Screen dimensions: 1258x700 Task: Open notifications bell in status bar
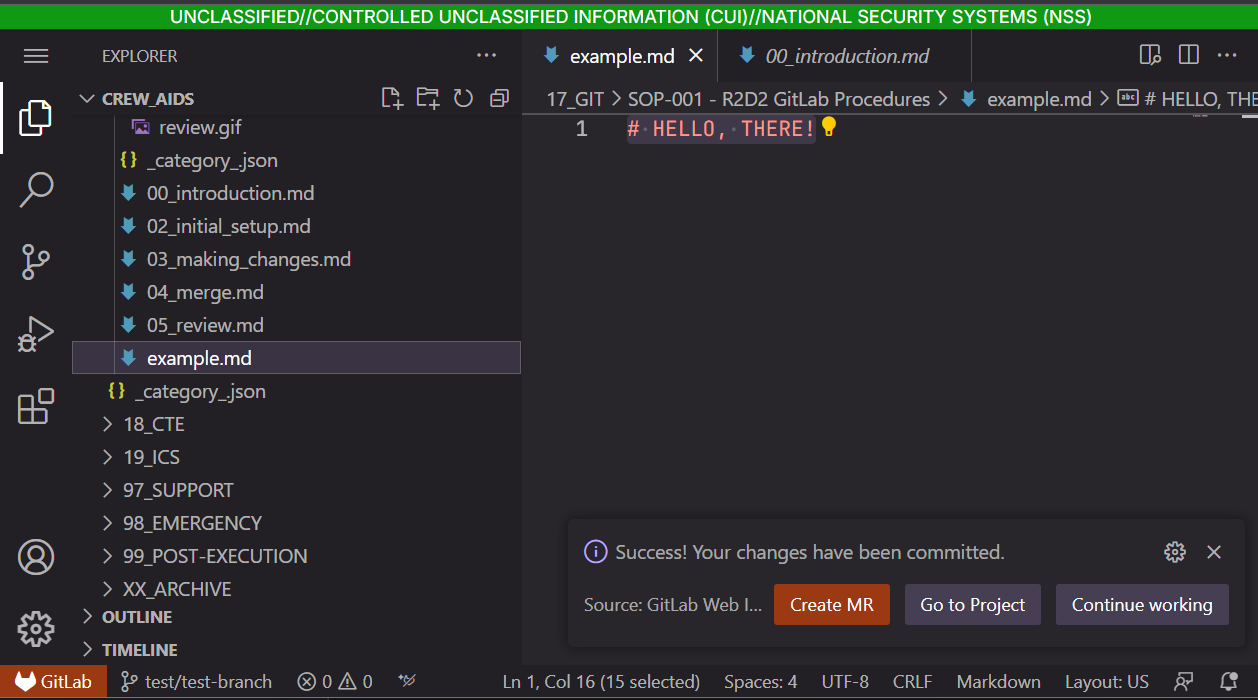point(1229,682)
